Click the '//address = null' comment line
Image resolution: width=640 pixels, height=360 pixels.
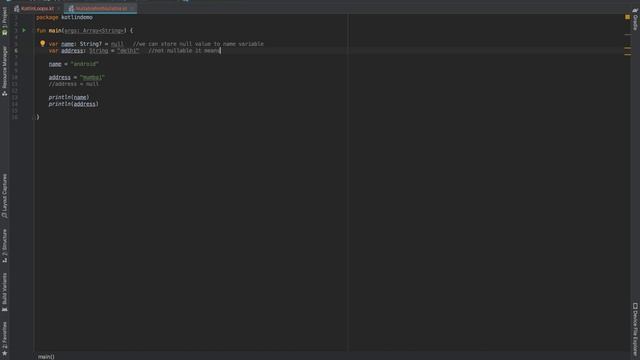pos(73,84)
